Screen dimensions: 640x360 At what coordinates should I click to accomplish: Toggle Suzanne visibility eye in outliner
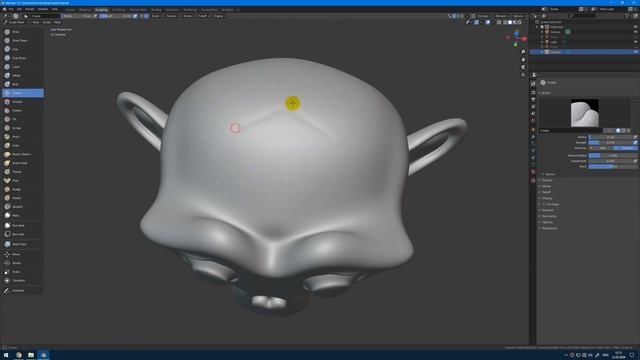coord(635,52)
